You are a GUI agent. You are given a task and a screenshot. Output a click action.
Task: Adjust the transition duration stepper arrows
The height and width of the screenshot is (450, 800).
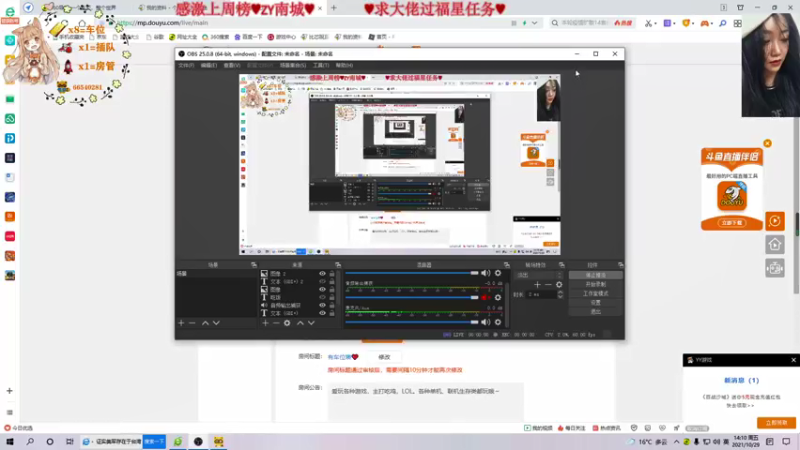(x=560, y=294)
